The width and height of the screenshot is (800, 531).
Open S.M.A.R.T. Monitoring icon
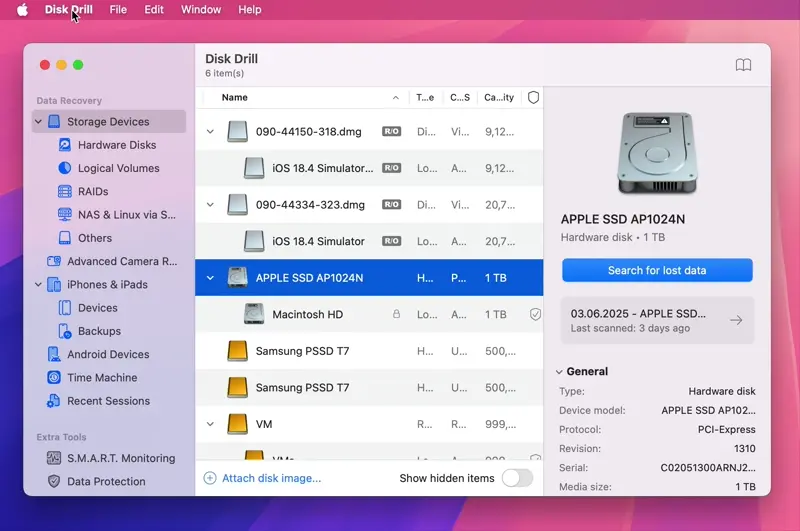[54, 458]
